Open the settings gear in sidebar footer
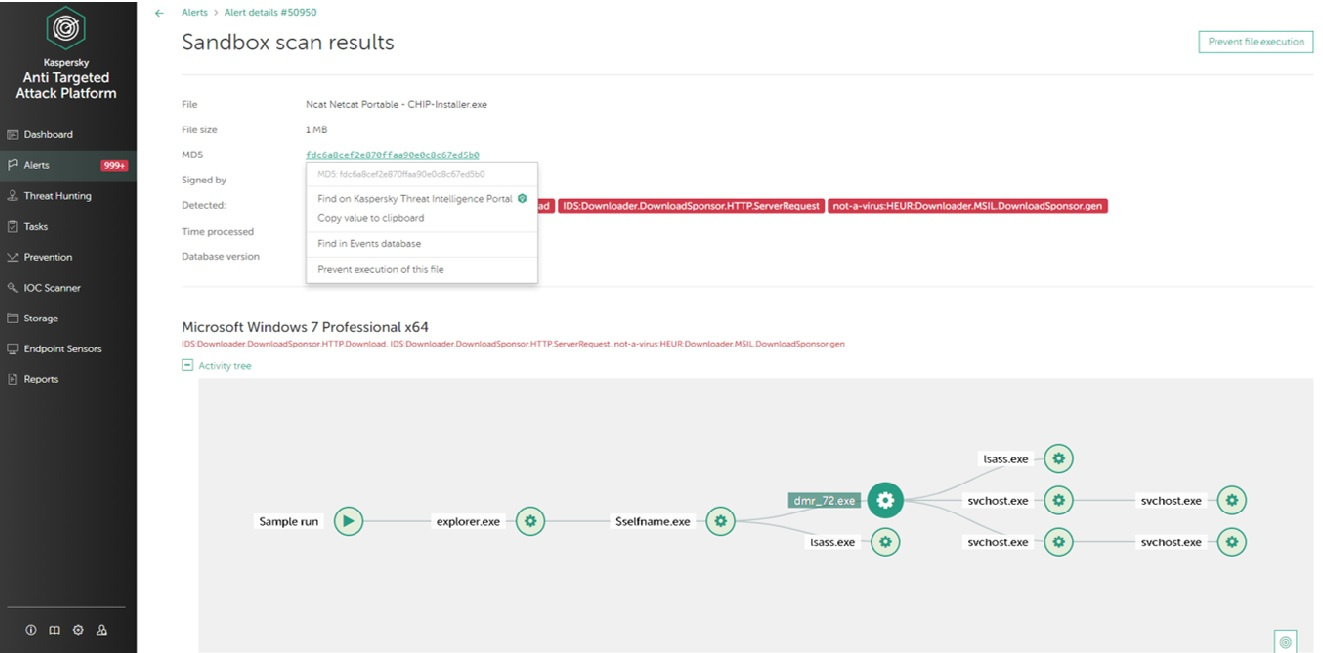The height and width of the screenshot is (653, 1323). click(x=78, y=630)
